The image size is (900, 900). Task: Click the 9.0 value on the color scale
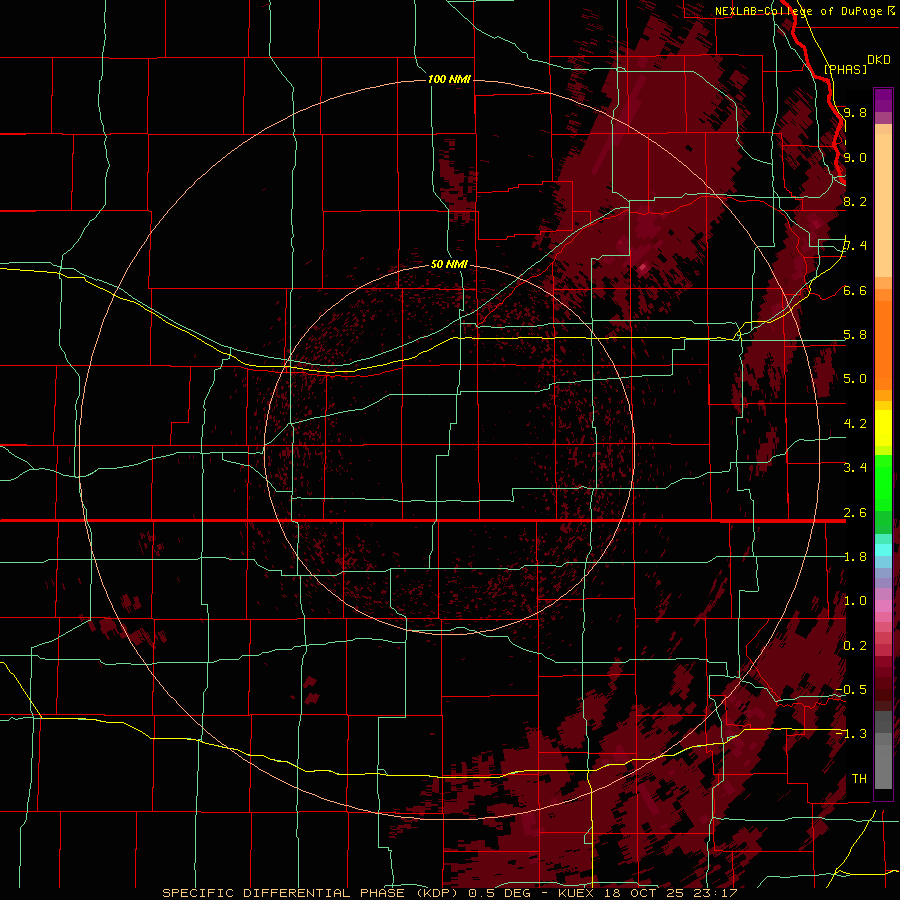pos(855,157)
